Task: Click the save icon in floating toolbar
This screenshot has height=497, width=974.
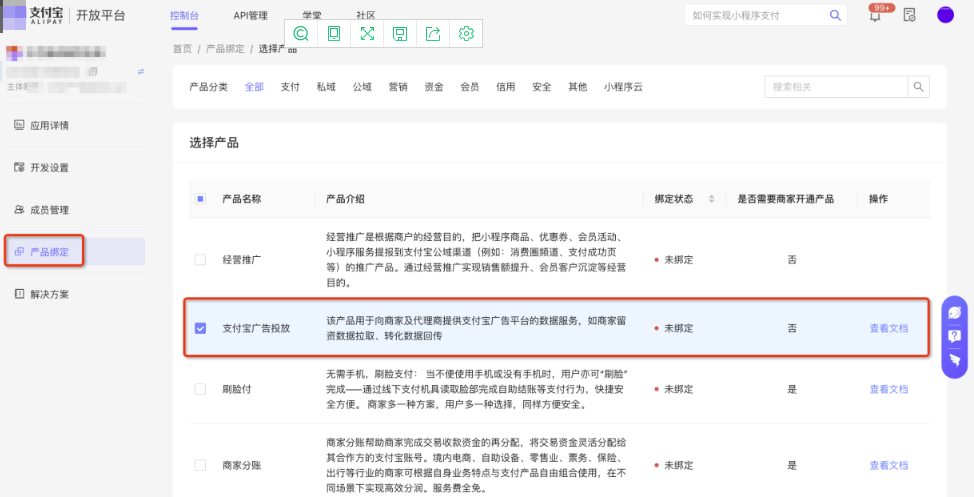Action: (x=400, y=34)
